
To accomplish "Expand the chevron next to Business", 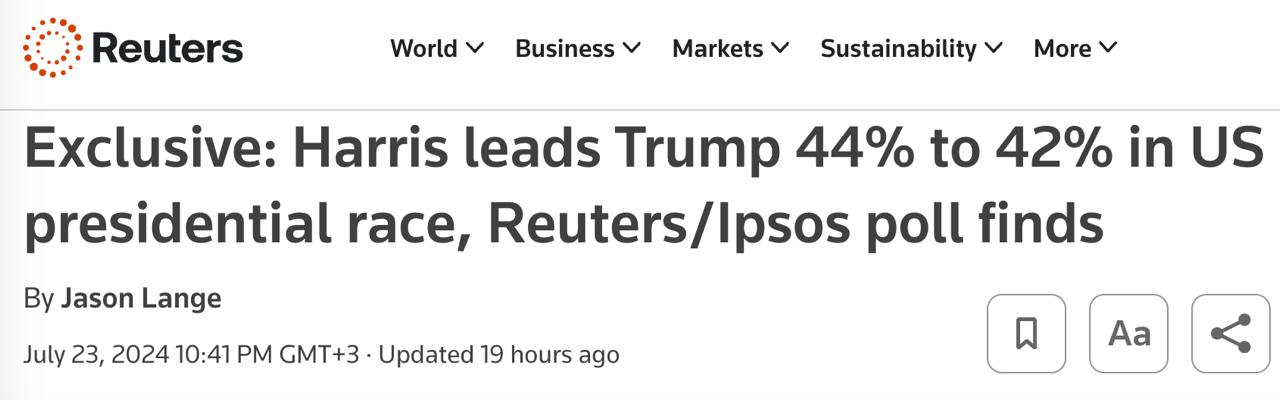I will (632, 48).
